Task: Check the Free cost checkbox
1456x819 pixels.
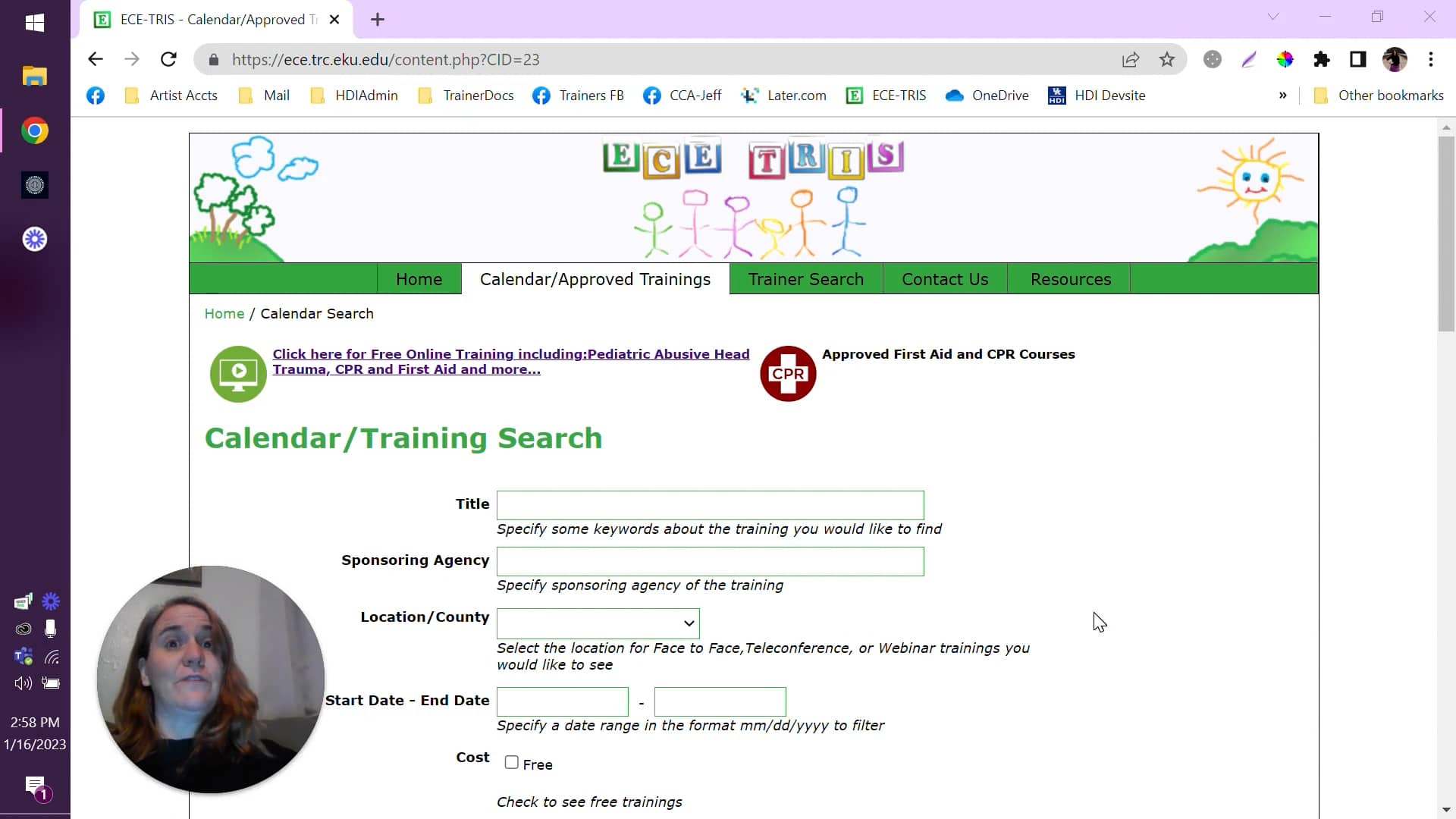Action: click(x=512, y=762)
